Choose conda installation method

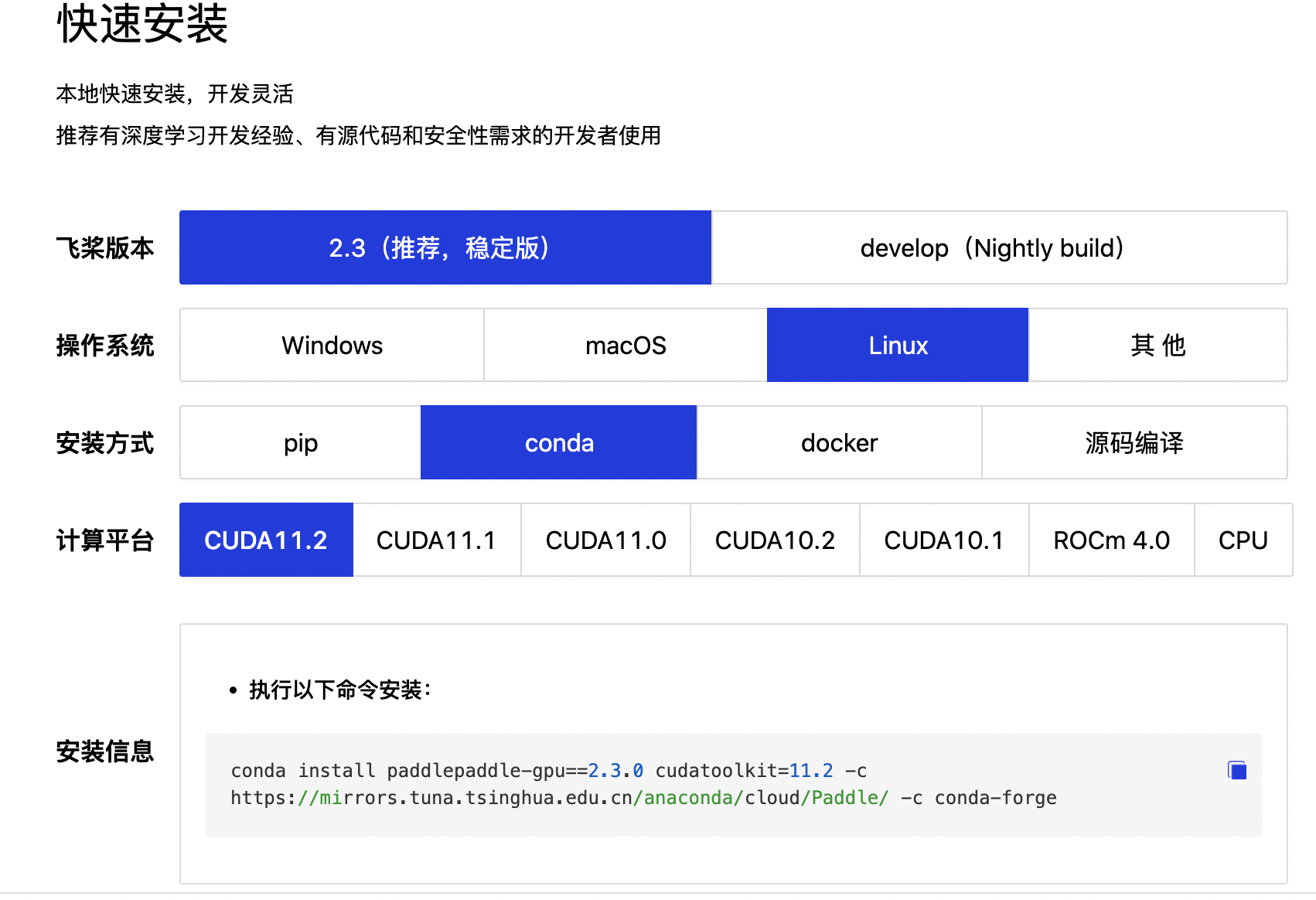pos(558,442)
